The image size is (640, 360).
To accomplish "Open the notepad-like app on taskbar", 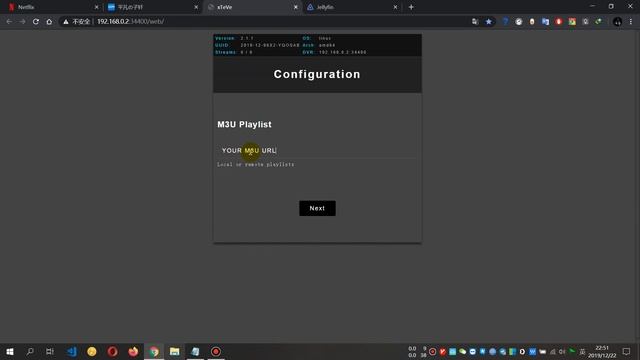I will click(195, 351).
